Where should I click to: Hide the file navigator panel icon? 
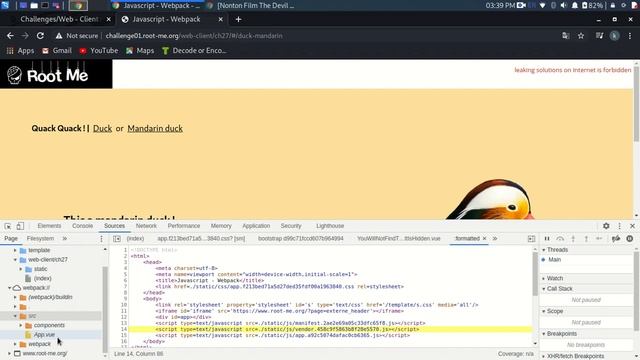[117, 238]
